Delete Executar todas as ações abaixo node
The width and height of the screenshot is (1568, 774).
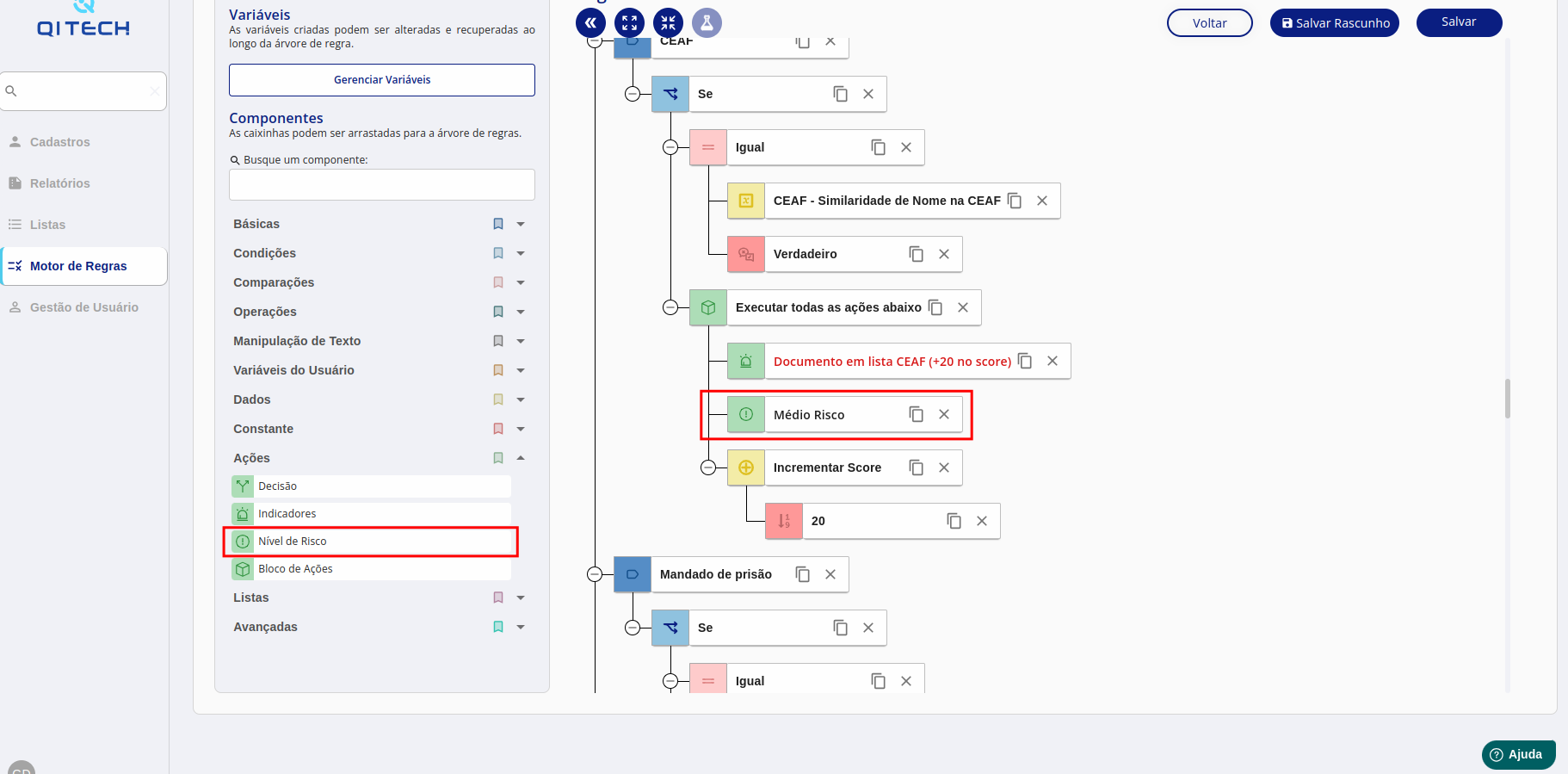[x=963, y=307]
